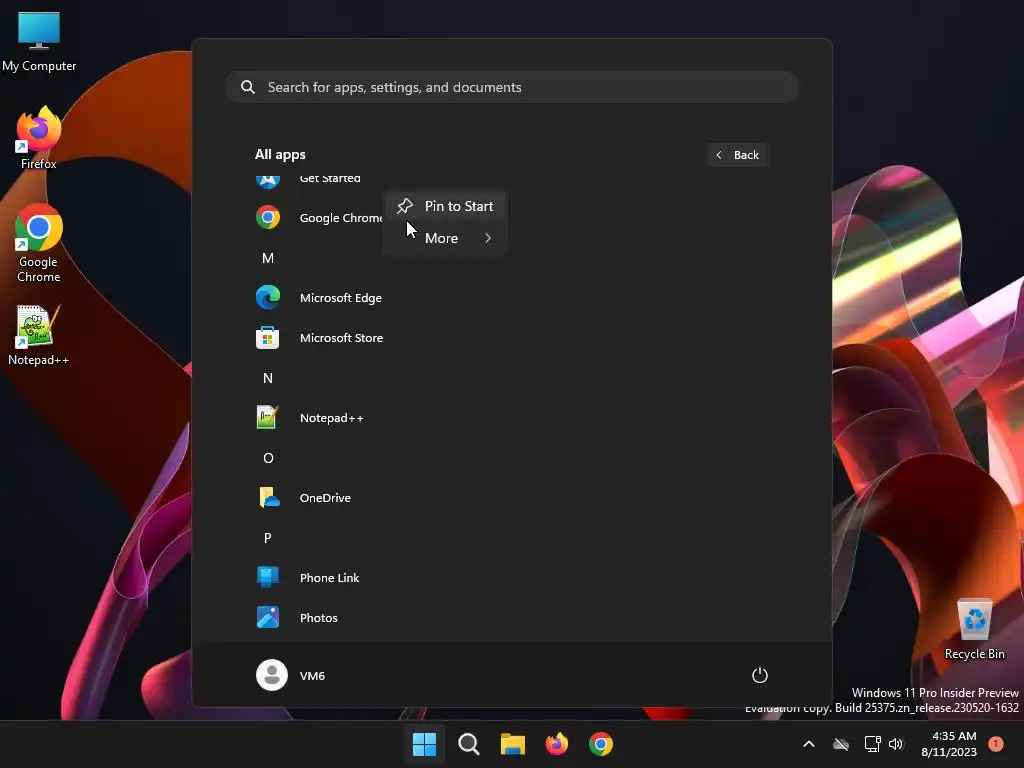Select Firefox desktop shortcut

pyautogui.click(x=39, y=138)
